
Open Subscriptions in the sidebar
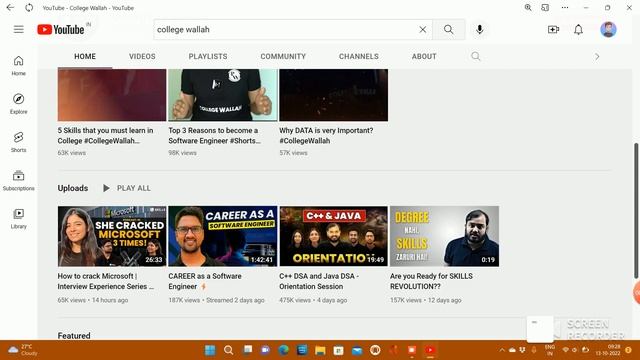tap(18, 180)
